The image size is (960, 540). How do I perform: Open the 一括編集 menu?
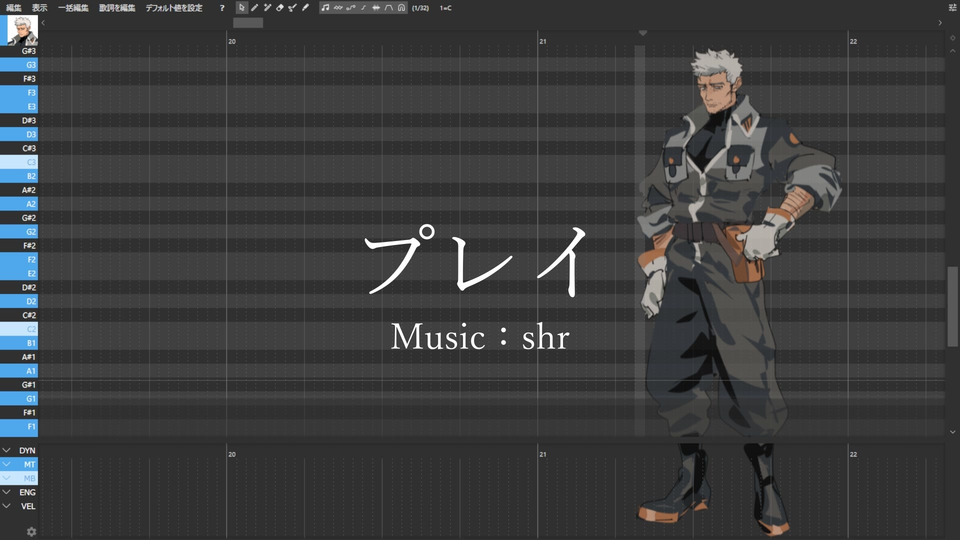[73, 8]
